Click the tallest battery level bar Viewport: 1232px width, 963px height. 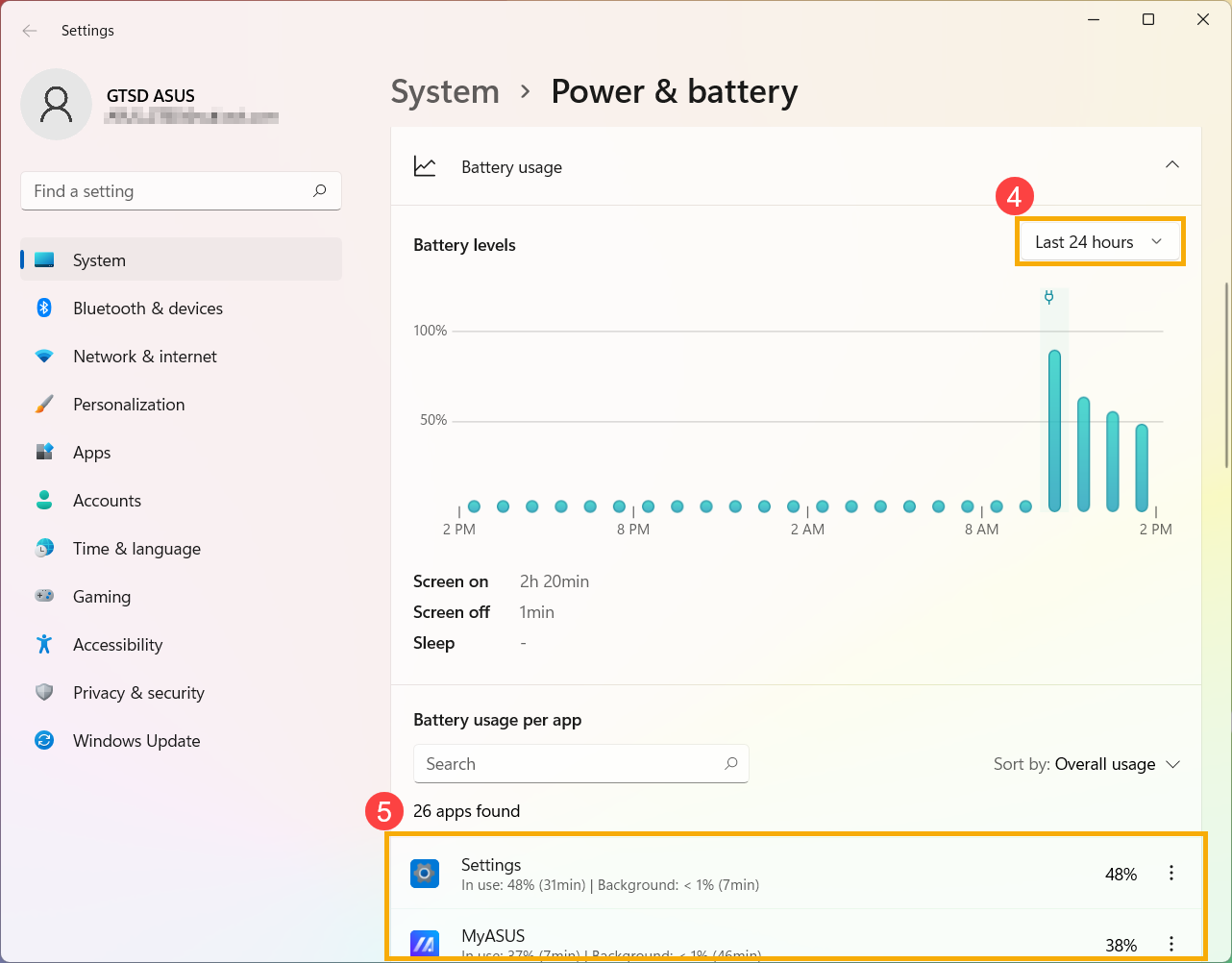click(1054, 431)
